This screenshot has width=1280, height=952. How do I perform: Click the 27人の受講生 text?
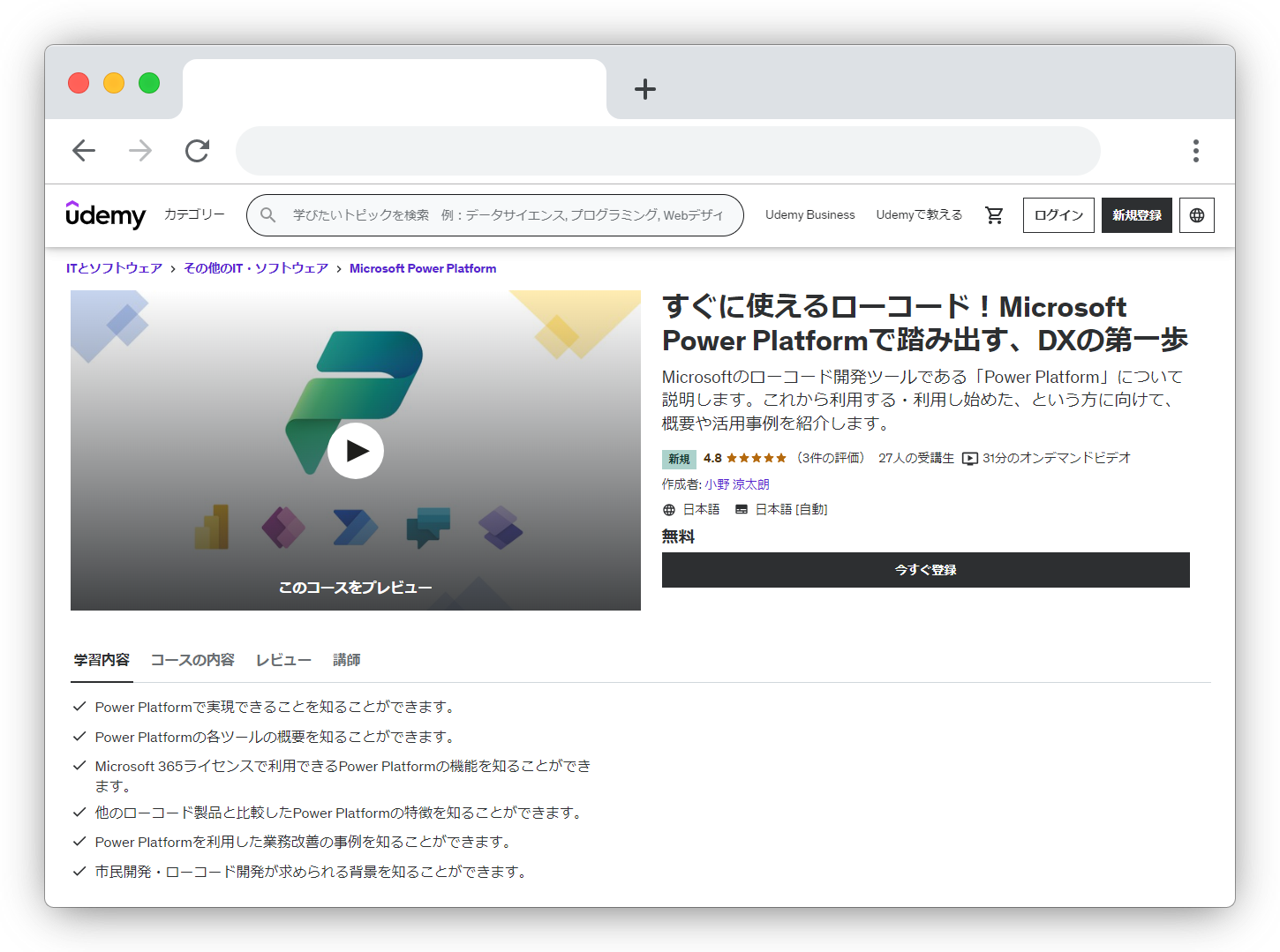(x=916, y=458)
